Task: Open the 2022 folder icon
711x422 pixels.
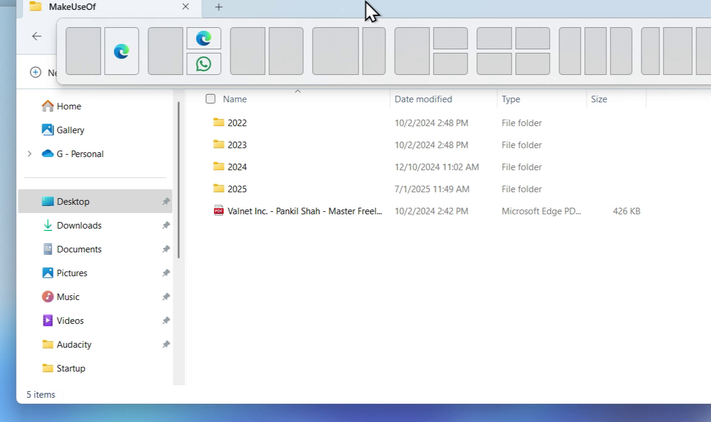Action: [x=219, y=123]
